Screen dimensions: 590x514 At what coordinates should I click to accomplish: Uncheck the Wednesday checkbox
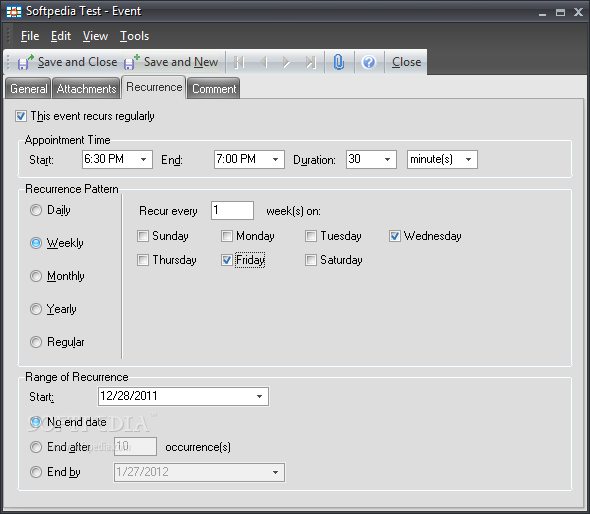395,236
